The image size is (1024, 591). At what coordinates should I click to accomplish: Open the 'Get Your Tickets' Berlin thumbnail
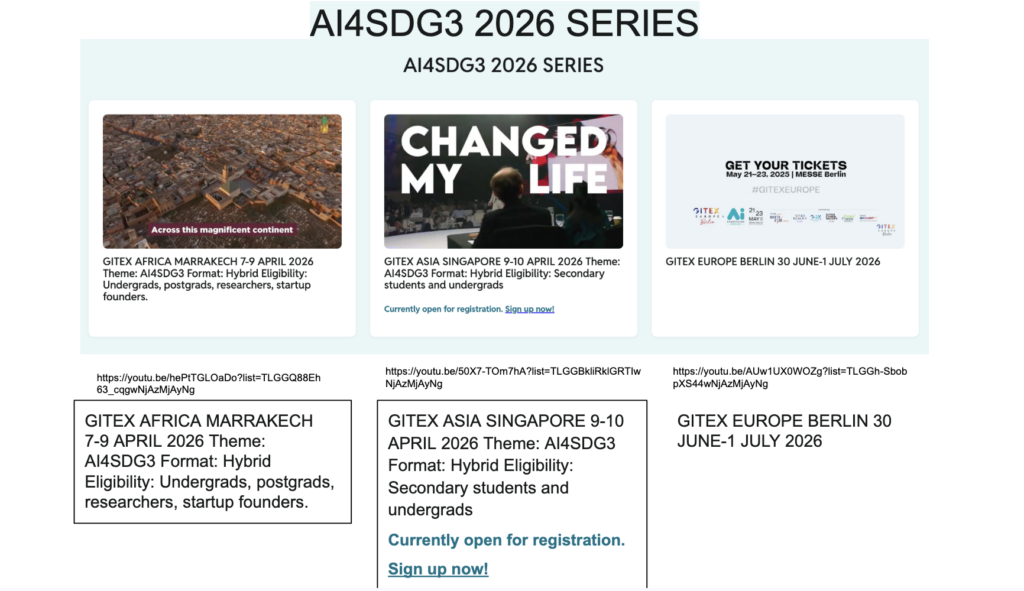785,181
